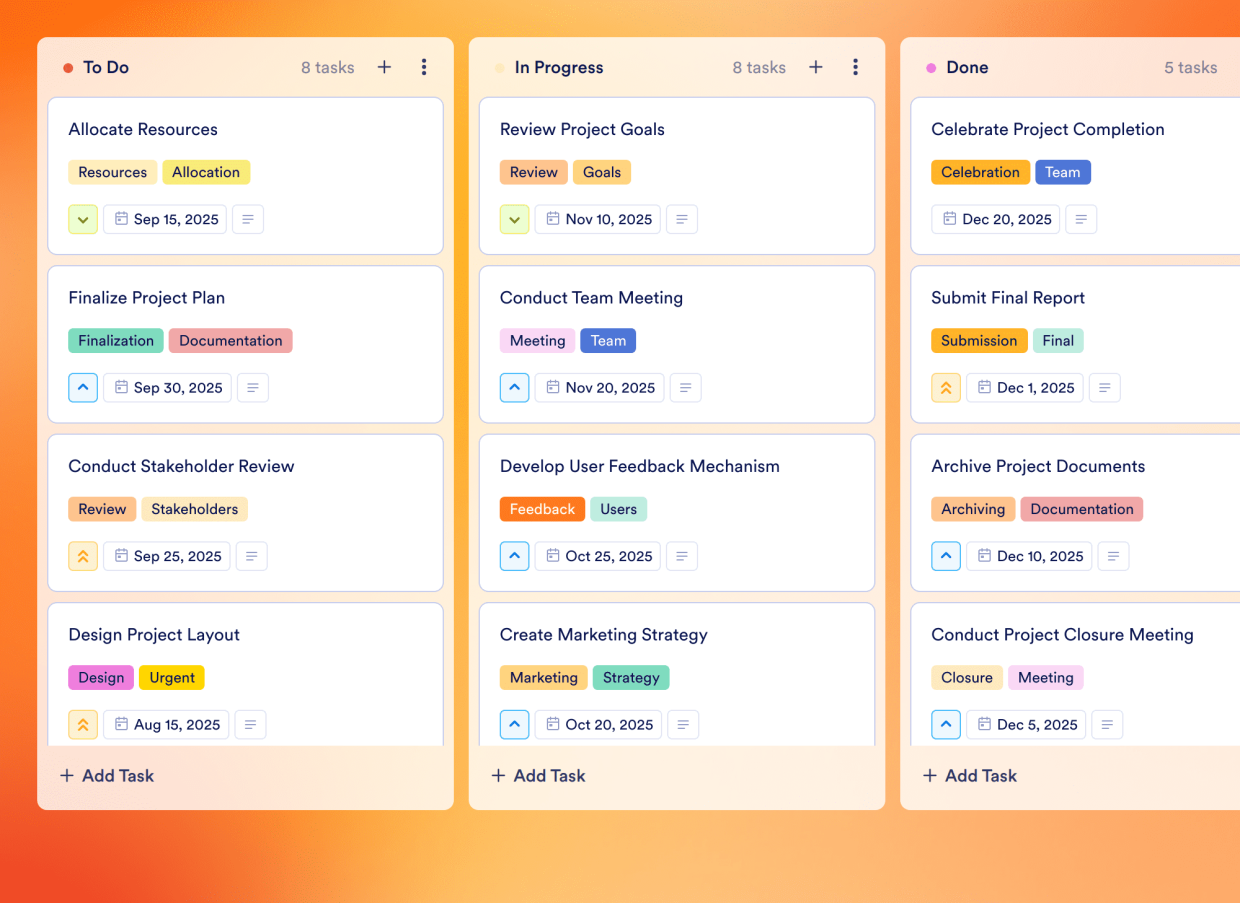This screenshot has width=1240, height=903.
Task: Click Add Task in In Progress column
Action: (538, 776)
